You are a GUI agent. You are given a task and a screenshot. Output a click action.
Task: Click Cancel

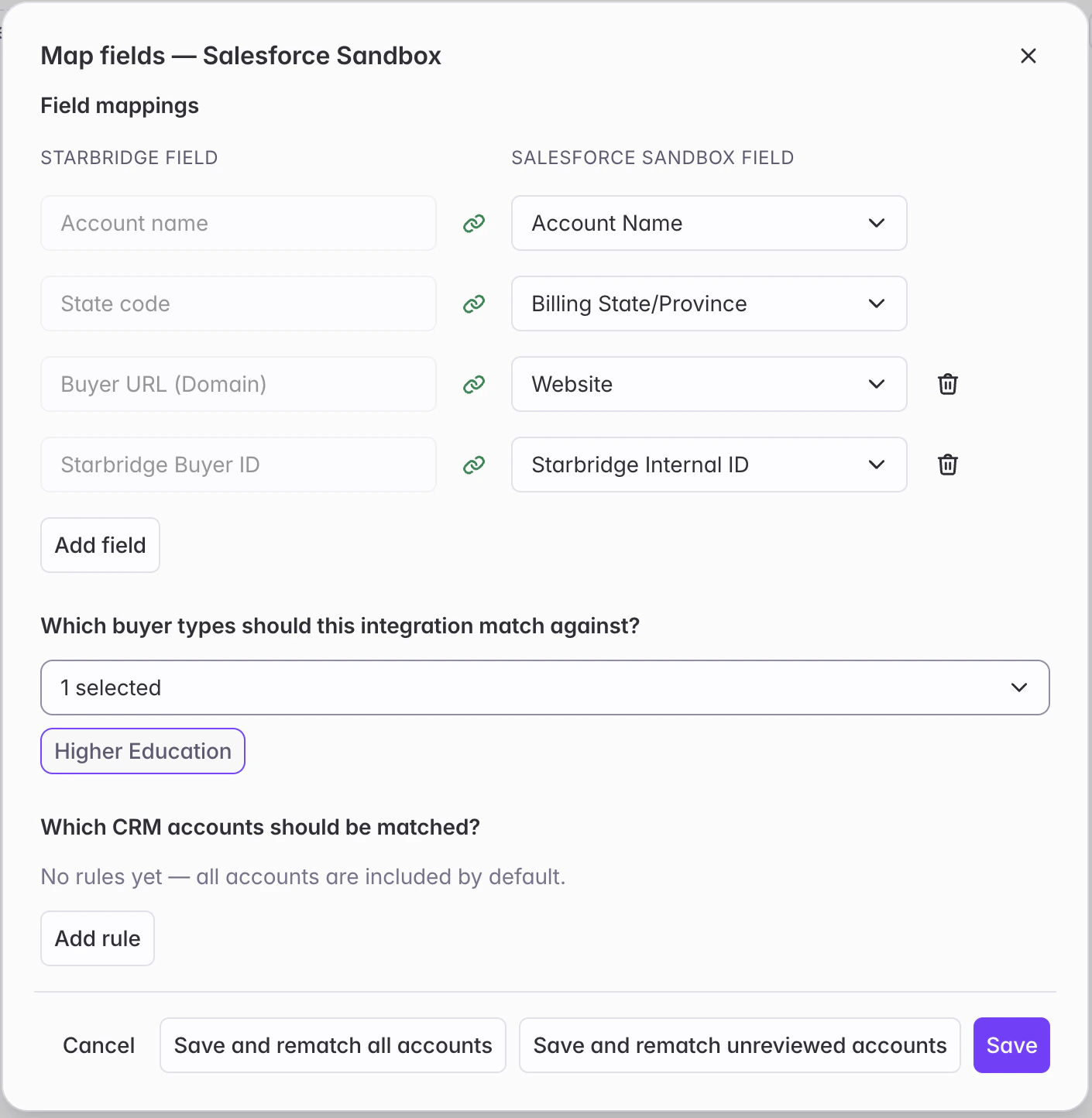point(99,1045)
